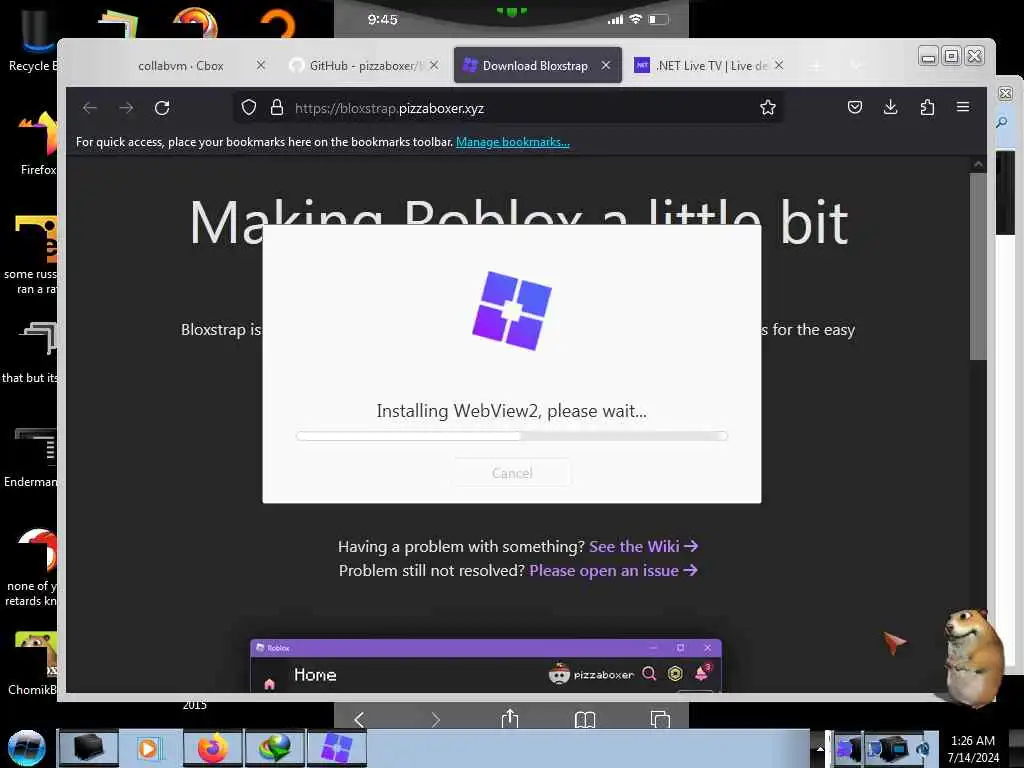Close the collabvm - Cbox tab
Screen dimensions: 1024x768
261,65
